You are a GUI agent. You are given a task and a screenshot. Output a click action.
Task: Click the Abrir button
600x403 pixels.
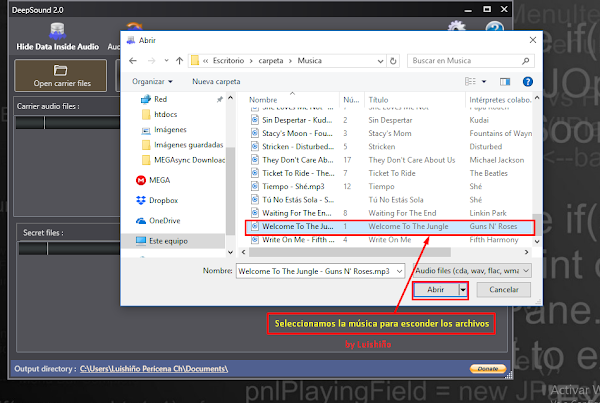pos(436,290)
